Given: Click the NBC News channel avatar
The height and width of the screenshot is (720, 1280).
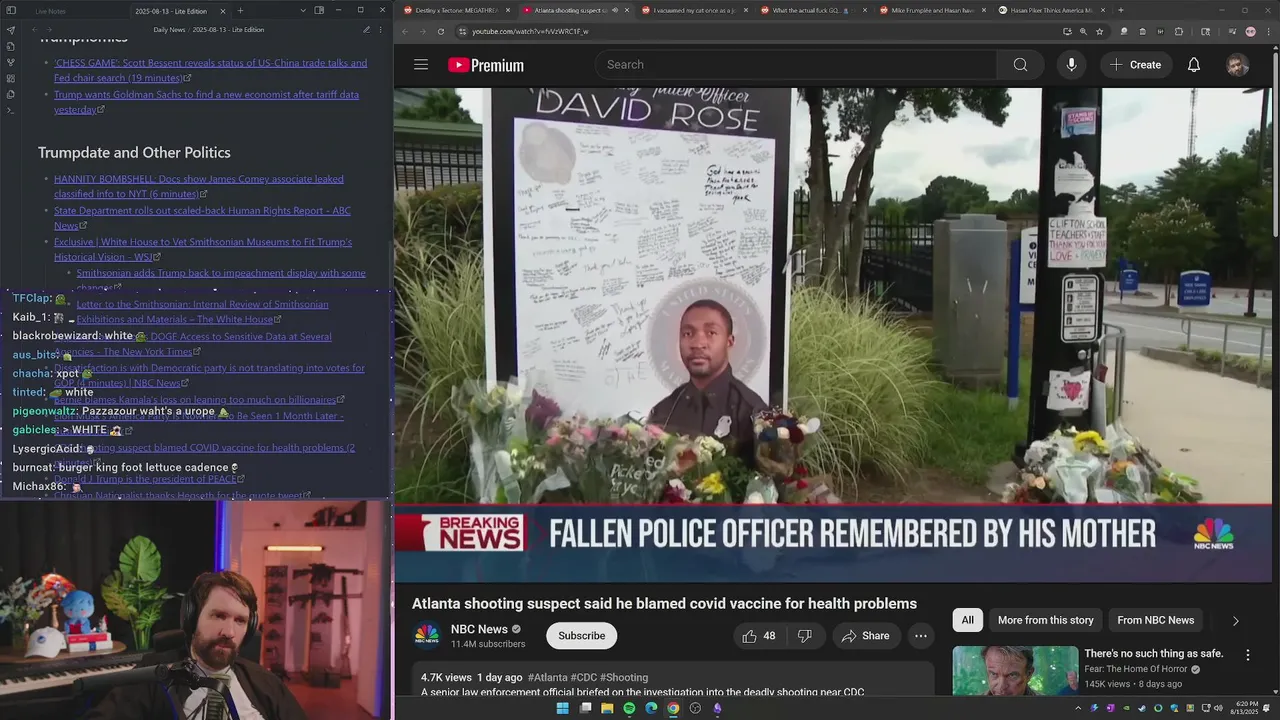Looking at the screenshot, I should tap(427, 635).
